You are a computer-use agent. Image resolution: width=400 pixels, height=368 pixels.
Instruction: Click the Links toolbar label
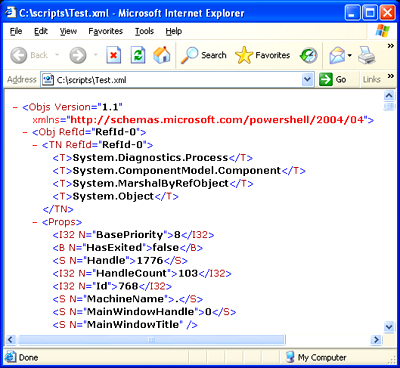(372, 80)
